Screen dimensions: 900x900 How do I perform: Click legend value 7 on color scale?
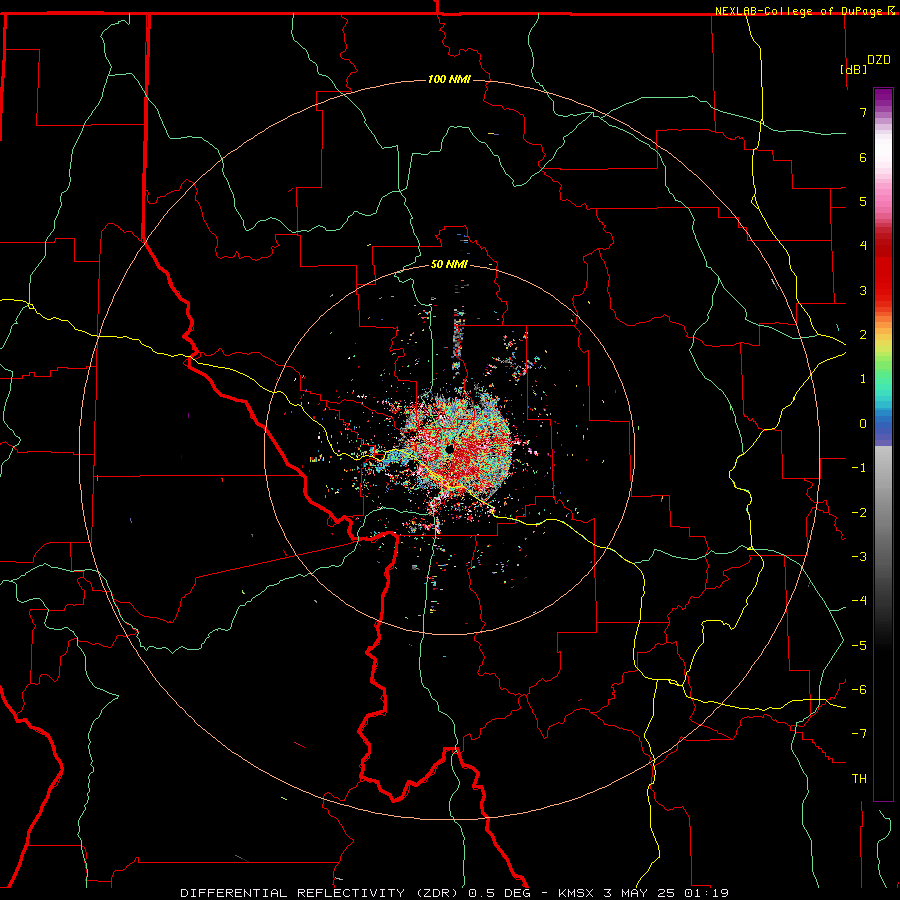(x=863, y=112)
